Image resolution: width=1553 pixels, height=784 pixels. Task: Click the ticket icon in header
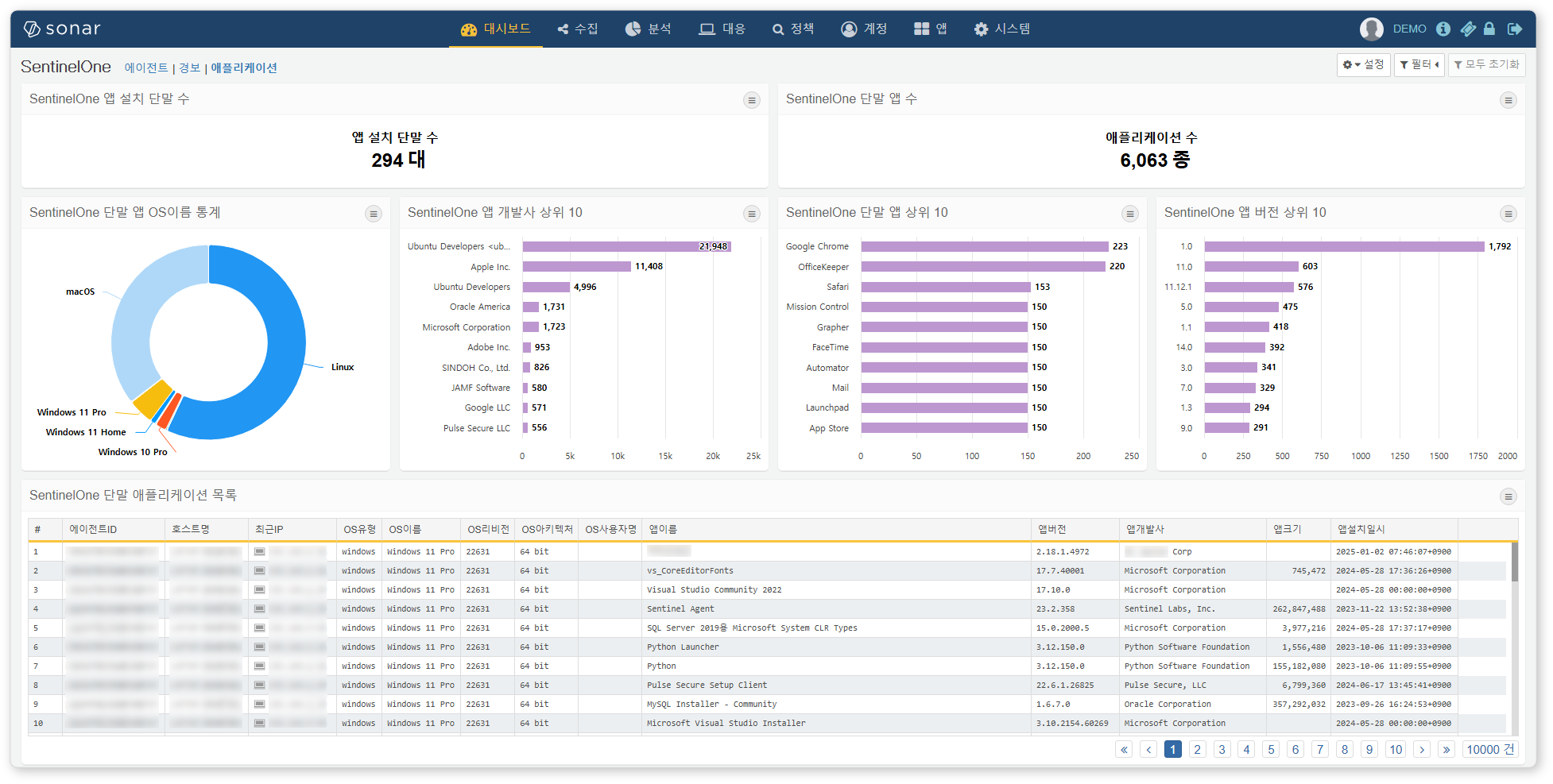pyautogui.click(x=1468, y=29)
